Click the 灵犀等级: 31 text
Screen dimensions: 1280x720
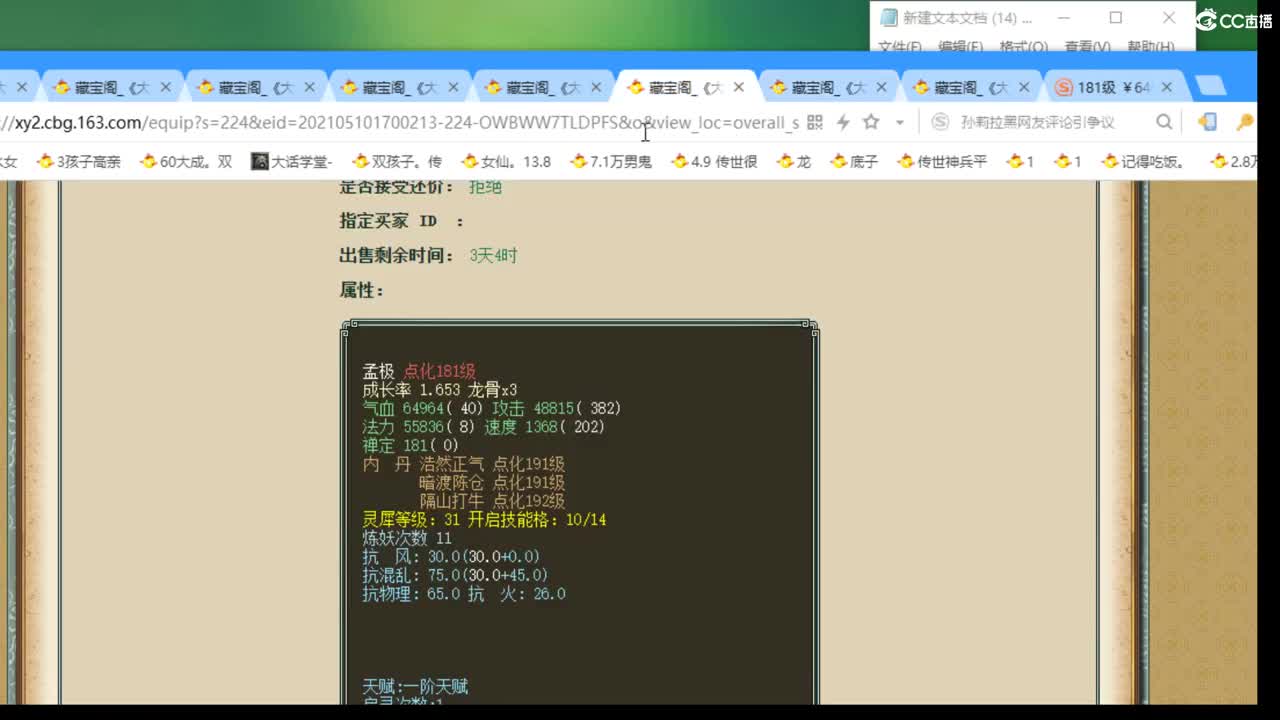(x=411, y=520)
